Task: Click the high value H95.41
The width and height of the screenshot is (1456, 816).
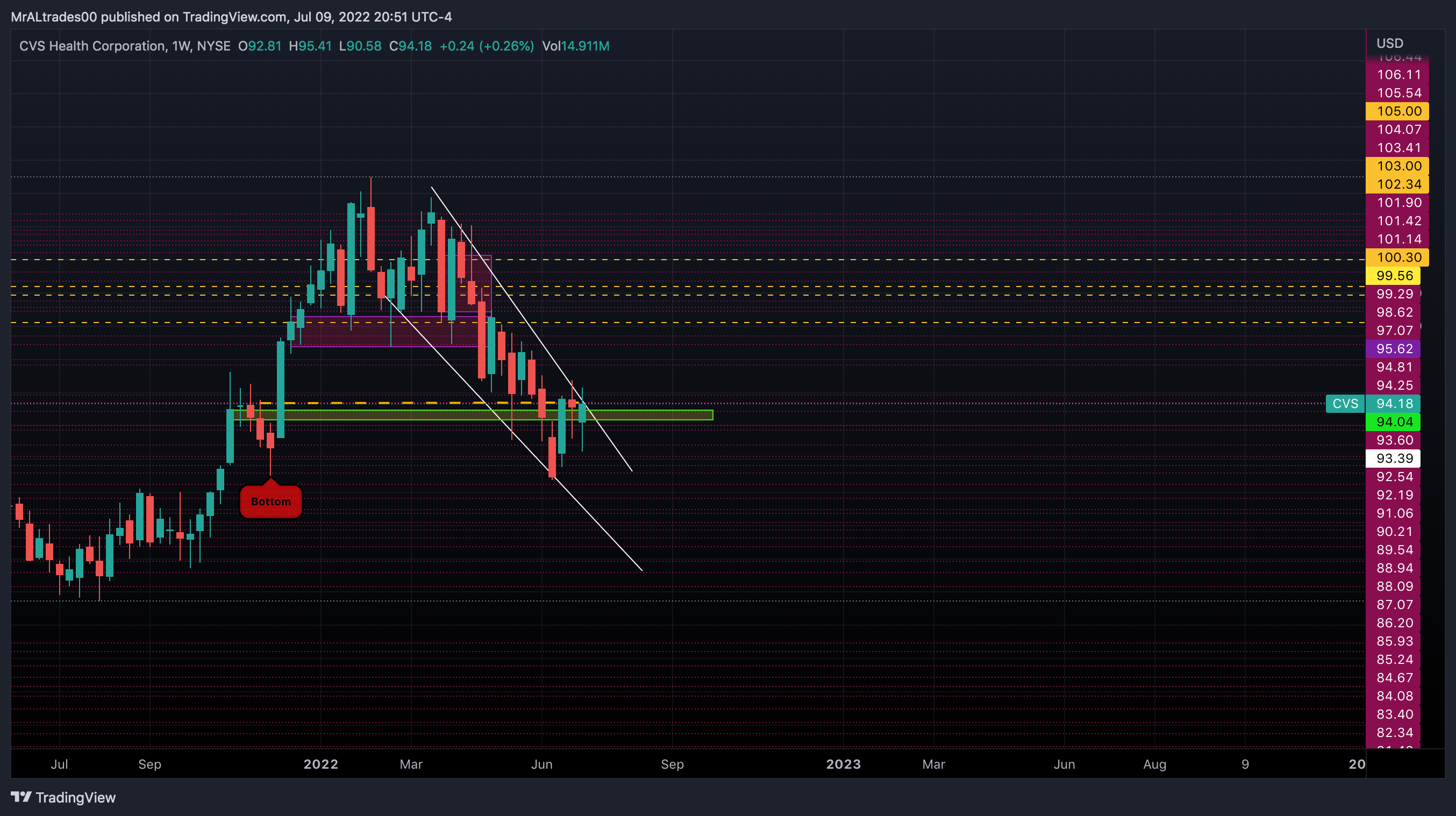Action: [x=310, y=46]
